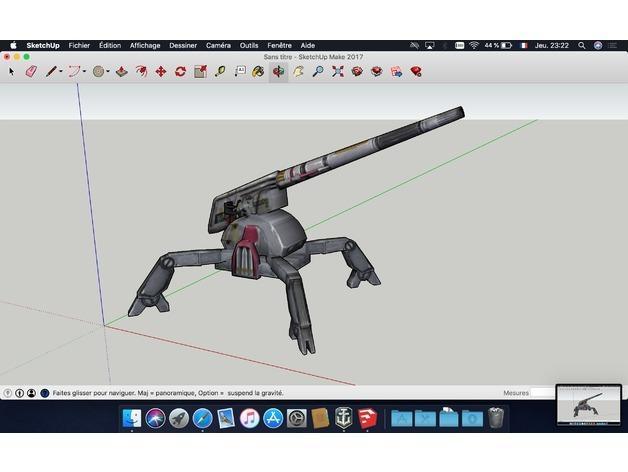Open the Outils menu

pyautogui.click(x=249, y=45)
